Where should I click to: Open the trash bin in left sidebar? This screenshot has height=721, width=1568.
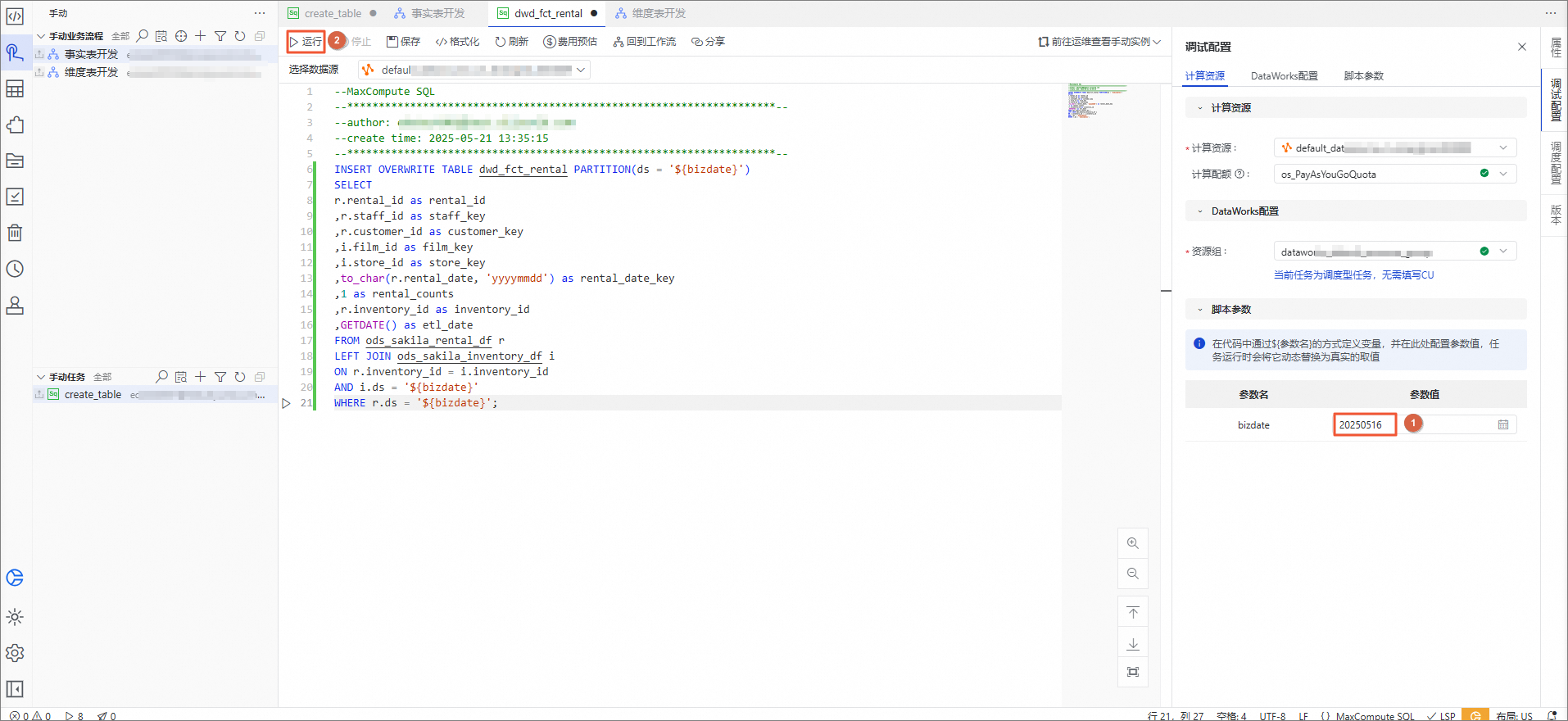[x=15, y=233]
